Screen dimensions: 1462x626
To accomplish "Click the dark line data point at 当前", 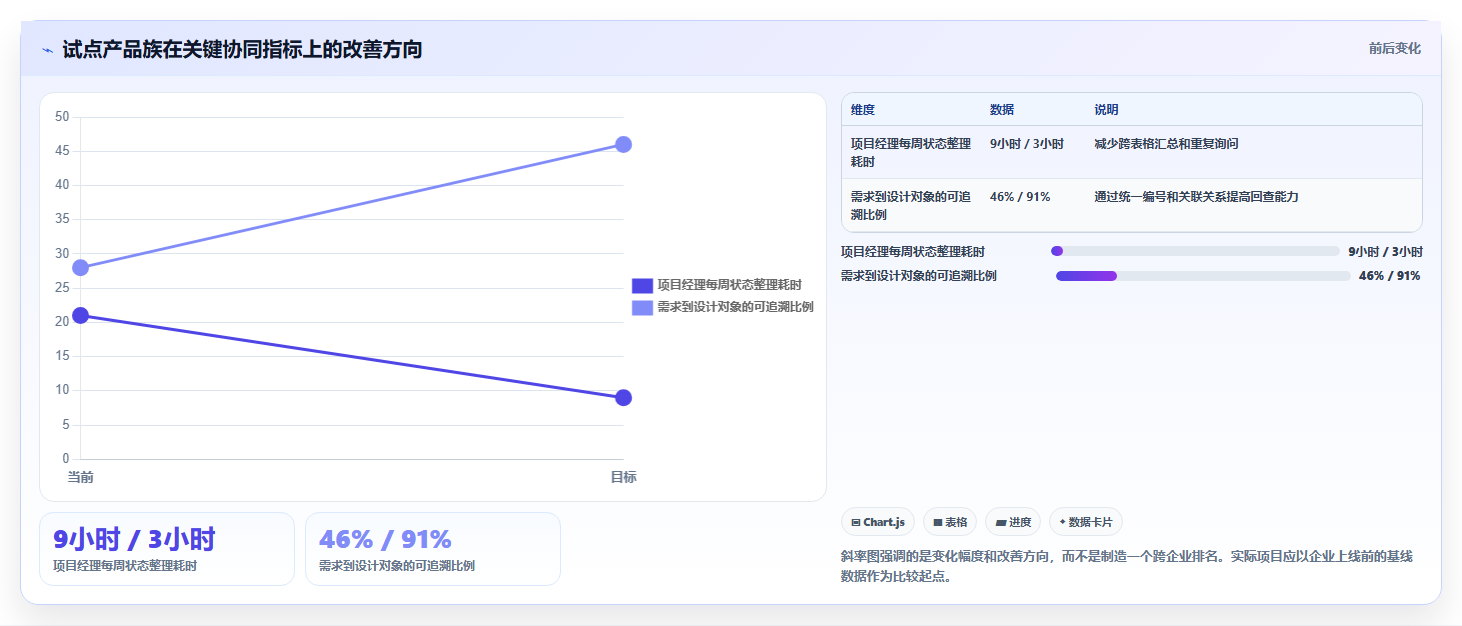I will coord(80,315).
